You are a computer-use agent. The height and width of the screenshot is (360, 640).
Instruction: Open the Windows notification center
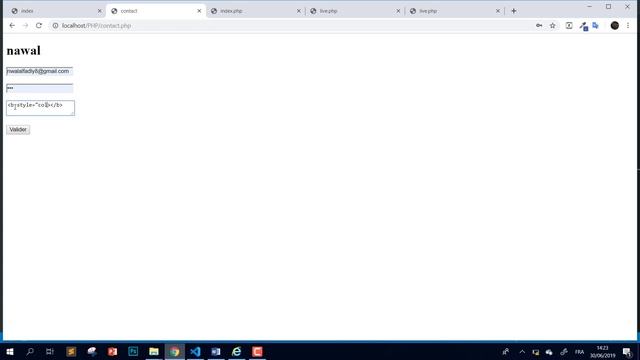(x=627, y=352)
